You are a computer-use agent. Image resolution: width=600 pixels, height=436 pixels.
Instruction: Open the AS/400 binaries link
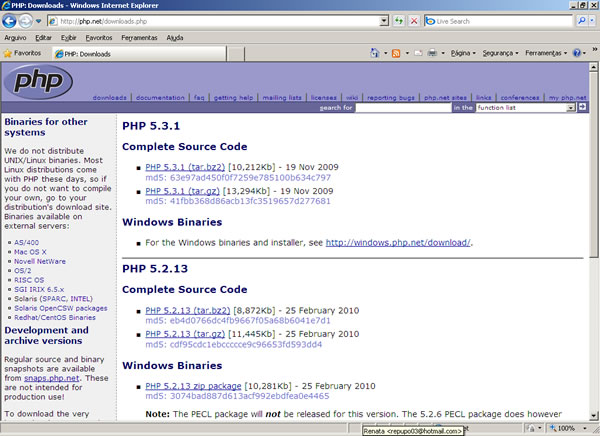tap(26, 243)
